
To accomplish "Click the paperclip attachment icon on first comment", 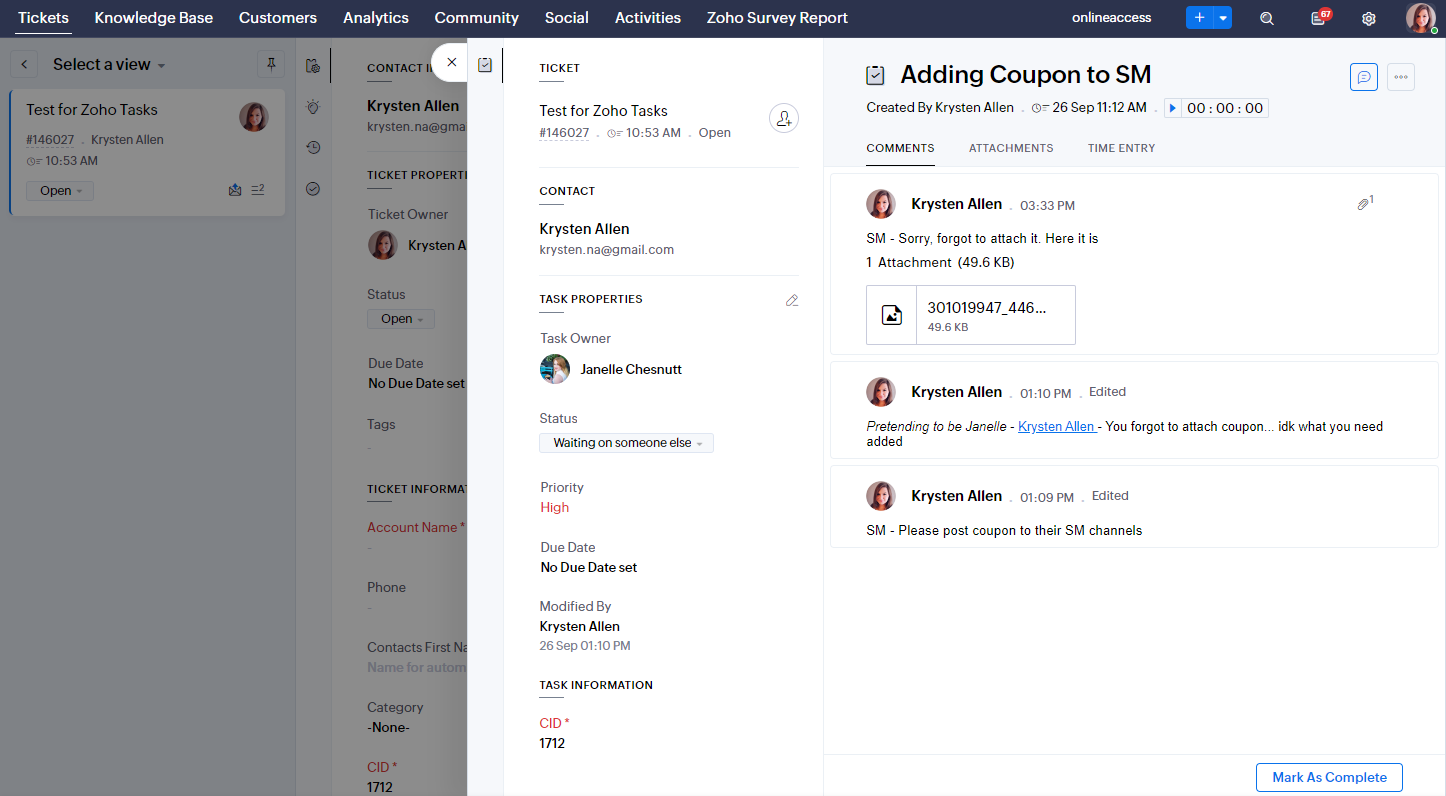I will pos(1363,204).
